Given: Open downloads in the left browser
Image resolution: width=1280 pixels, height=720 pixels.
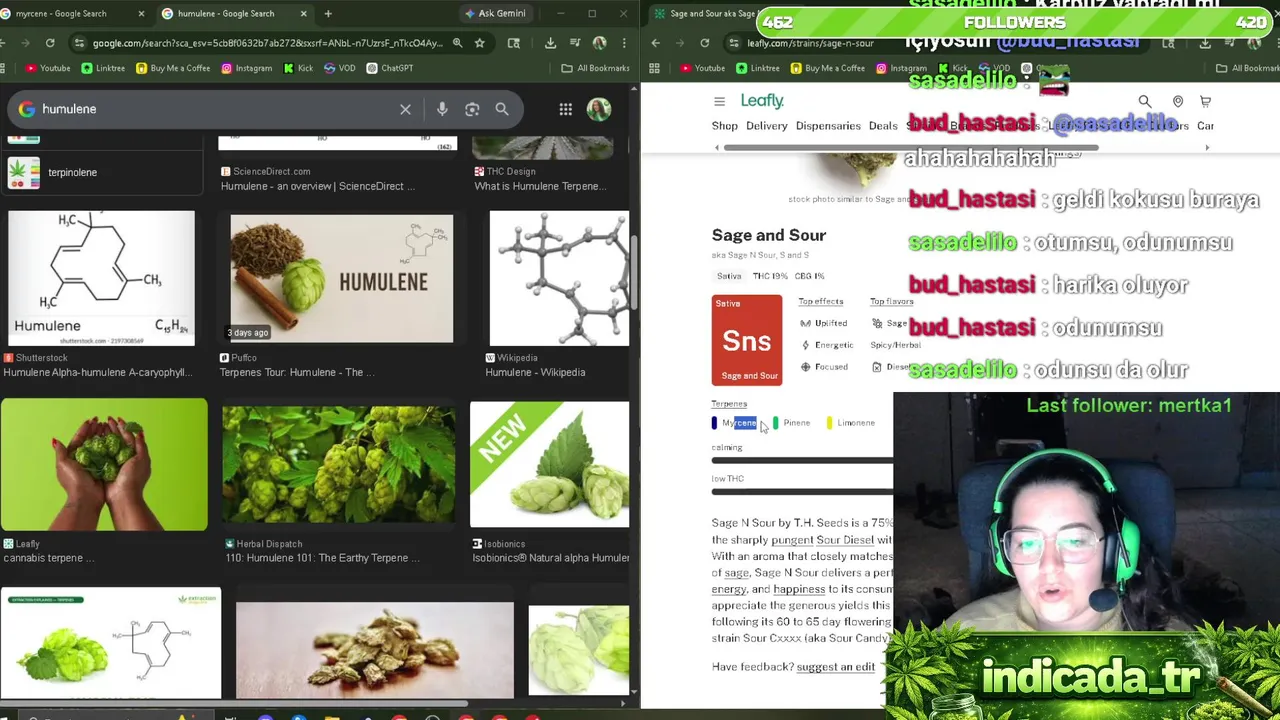Looking at the screenshot, I should tap(550, 43).
